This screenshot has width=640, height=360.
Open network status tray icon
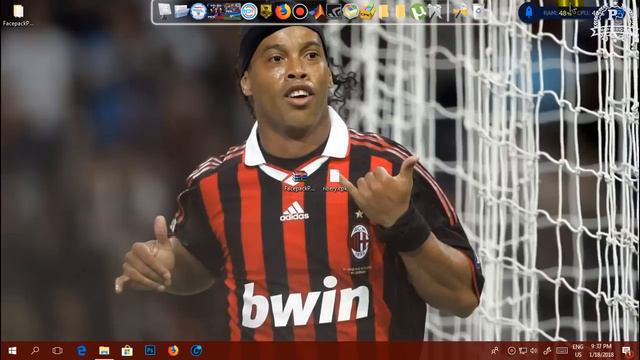[x=523, y=351]
